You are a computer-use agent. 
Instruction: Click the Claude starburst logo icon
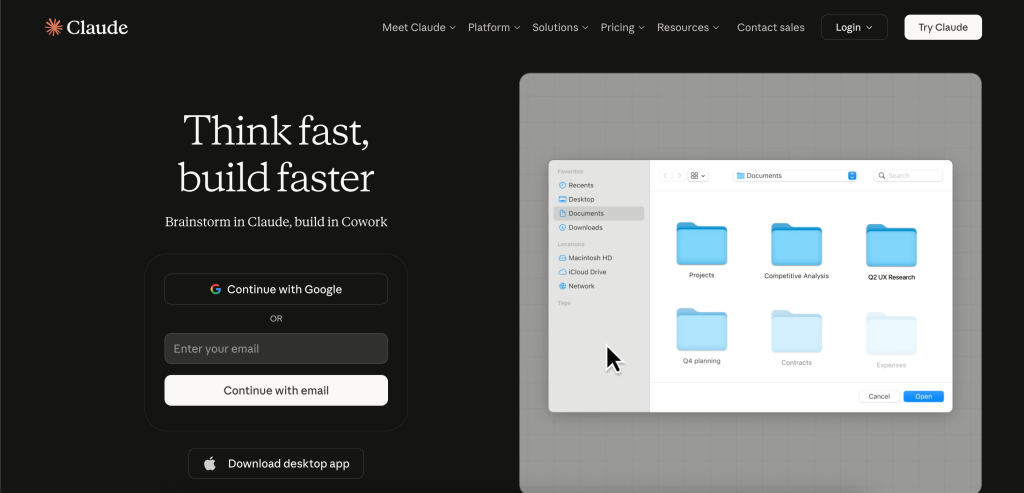click(x=54, y=27)
